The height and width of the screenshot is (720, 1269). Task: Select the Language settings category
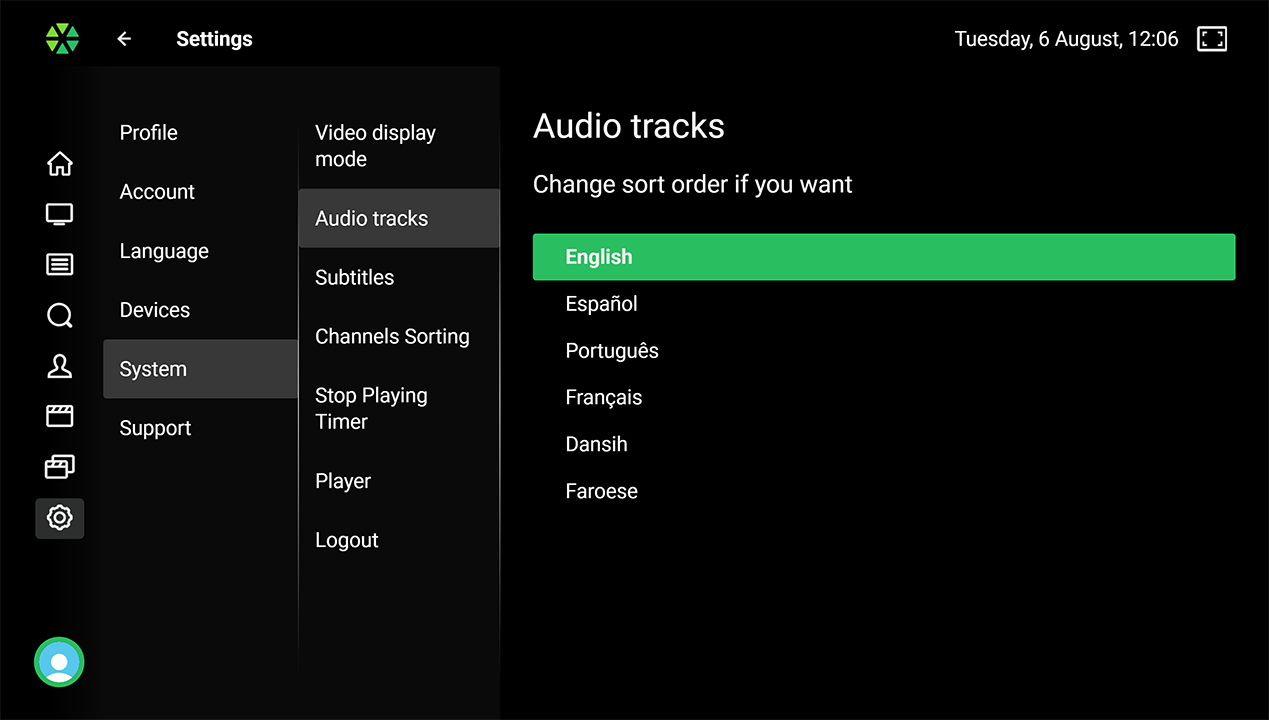click(164, 251)
